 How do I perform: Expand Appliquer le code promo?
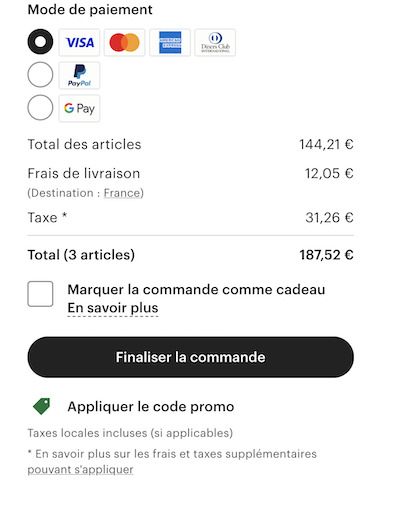click(151, 407)
